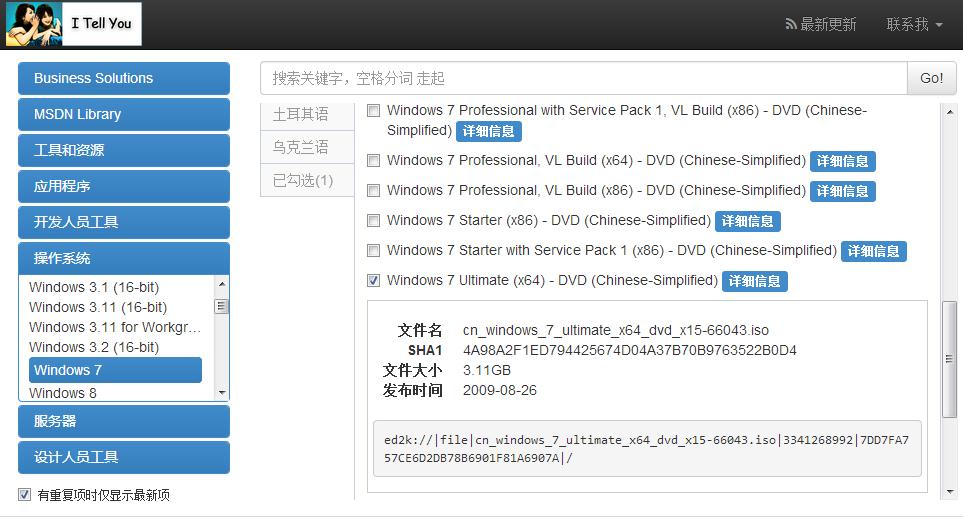963x517 pixels.
Task: Select the Windows 7 list entry
Action: point(115,370)
